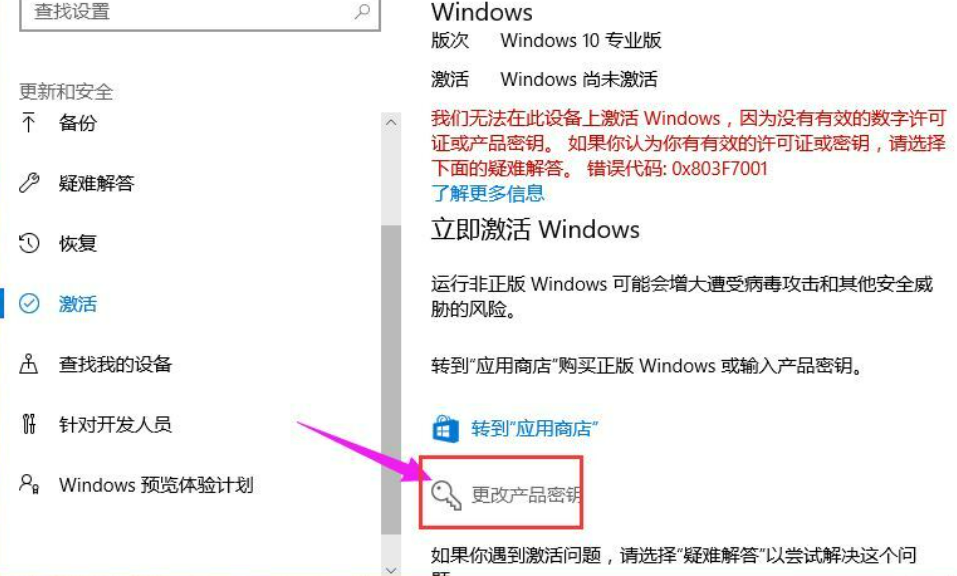This screenshot has height=576, width=957.
Task: Click the sidebar scrollbar up arrow
Action: (x=391, y=122)
